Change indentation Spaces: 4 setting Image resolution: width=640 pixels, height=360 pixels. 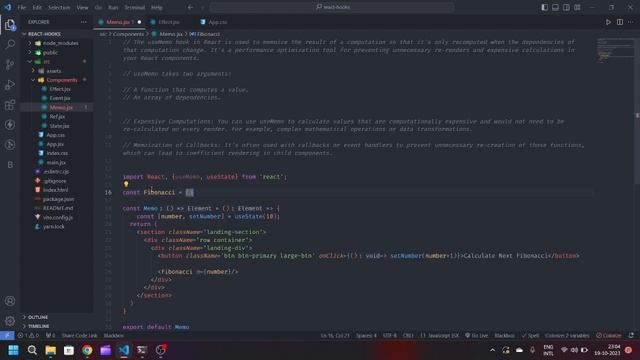tap(366, 336)
